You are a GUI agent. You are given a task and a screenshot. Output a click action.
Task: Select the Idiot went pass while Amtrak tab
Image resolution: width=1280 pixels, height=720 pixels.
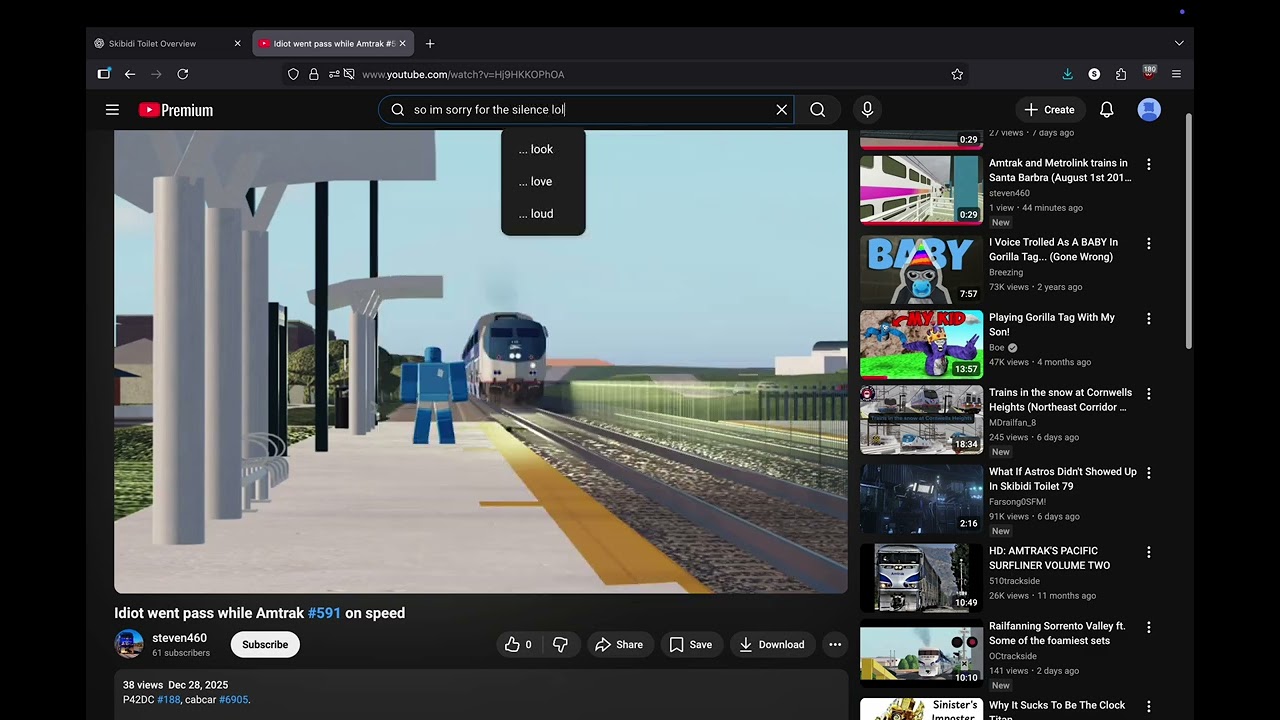point(333,44)
